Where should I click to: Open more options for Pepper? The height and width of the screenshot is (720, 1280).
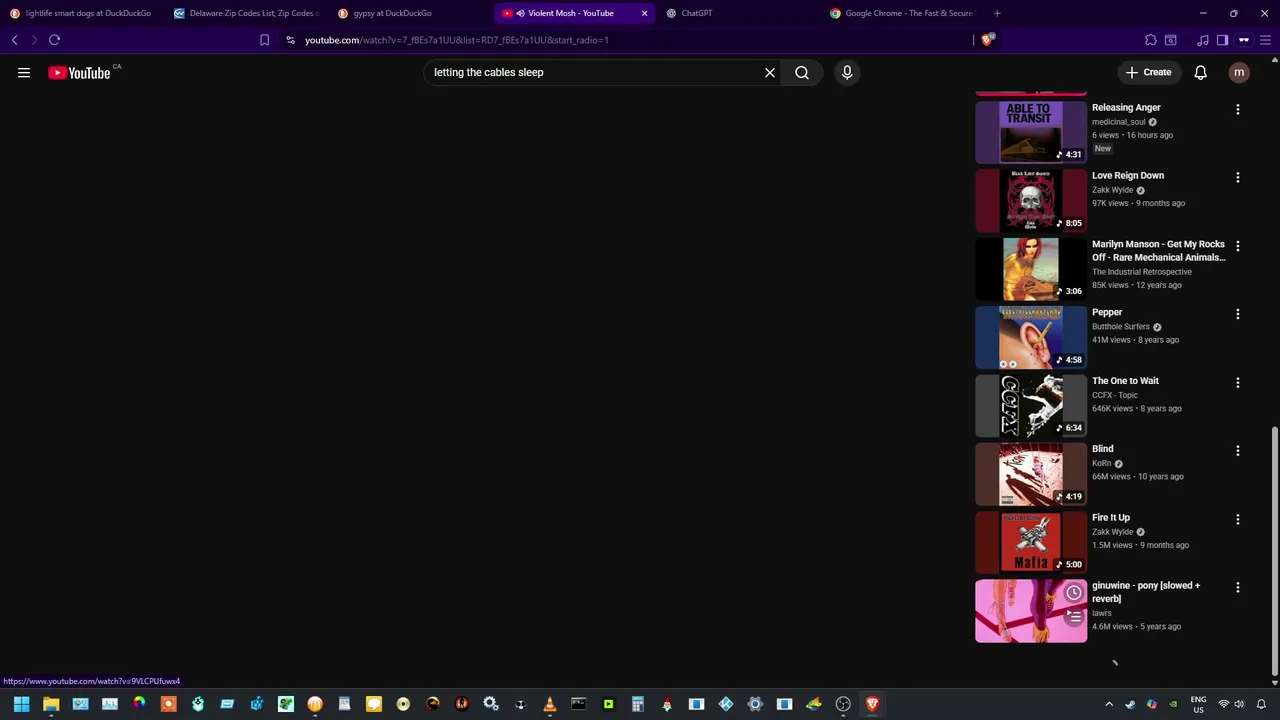click(x=1238, y=314)
